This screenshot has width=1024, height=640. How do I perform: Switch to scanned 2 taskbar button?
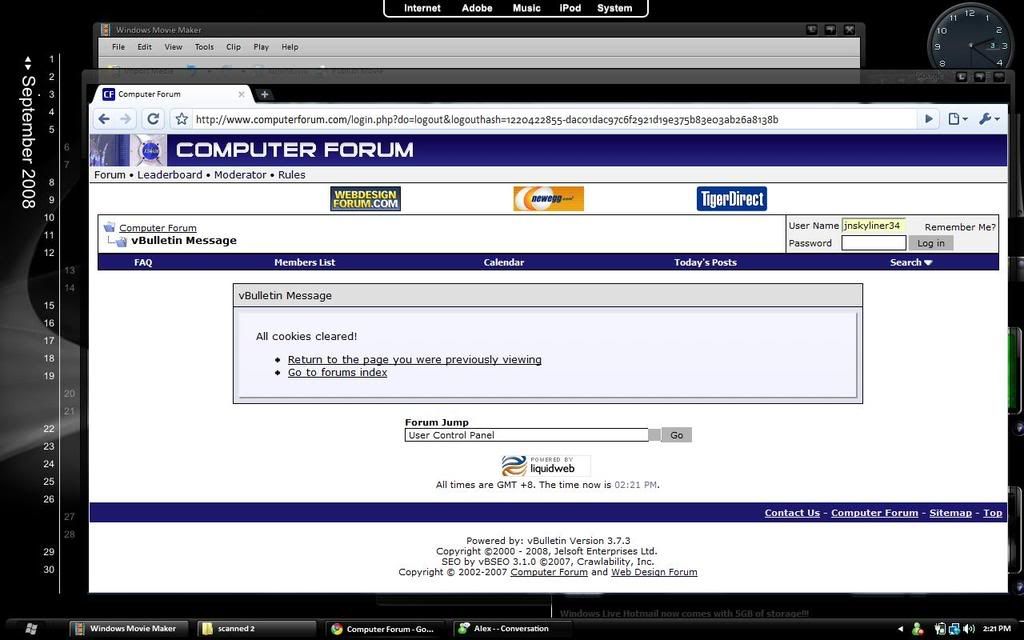[x=257, y=629]
